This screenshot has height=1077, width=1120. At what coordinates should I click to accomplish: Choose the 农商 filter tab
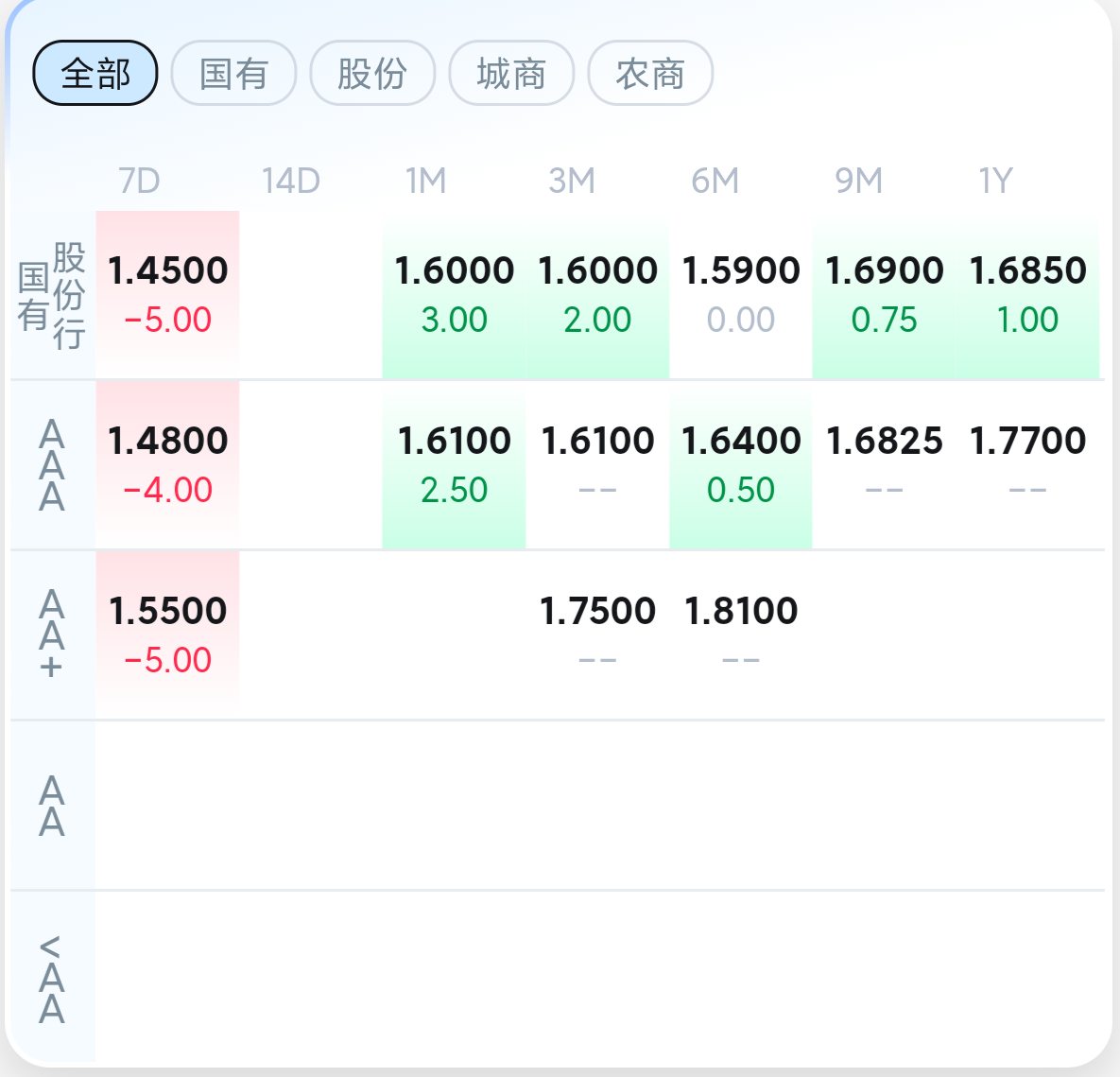point(650,73)
